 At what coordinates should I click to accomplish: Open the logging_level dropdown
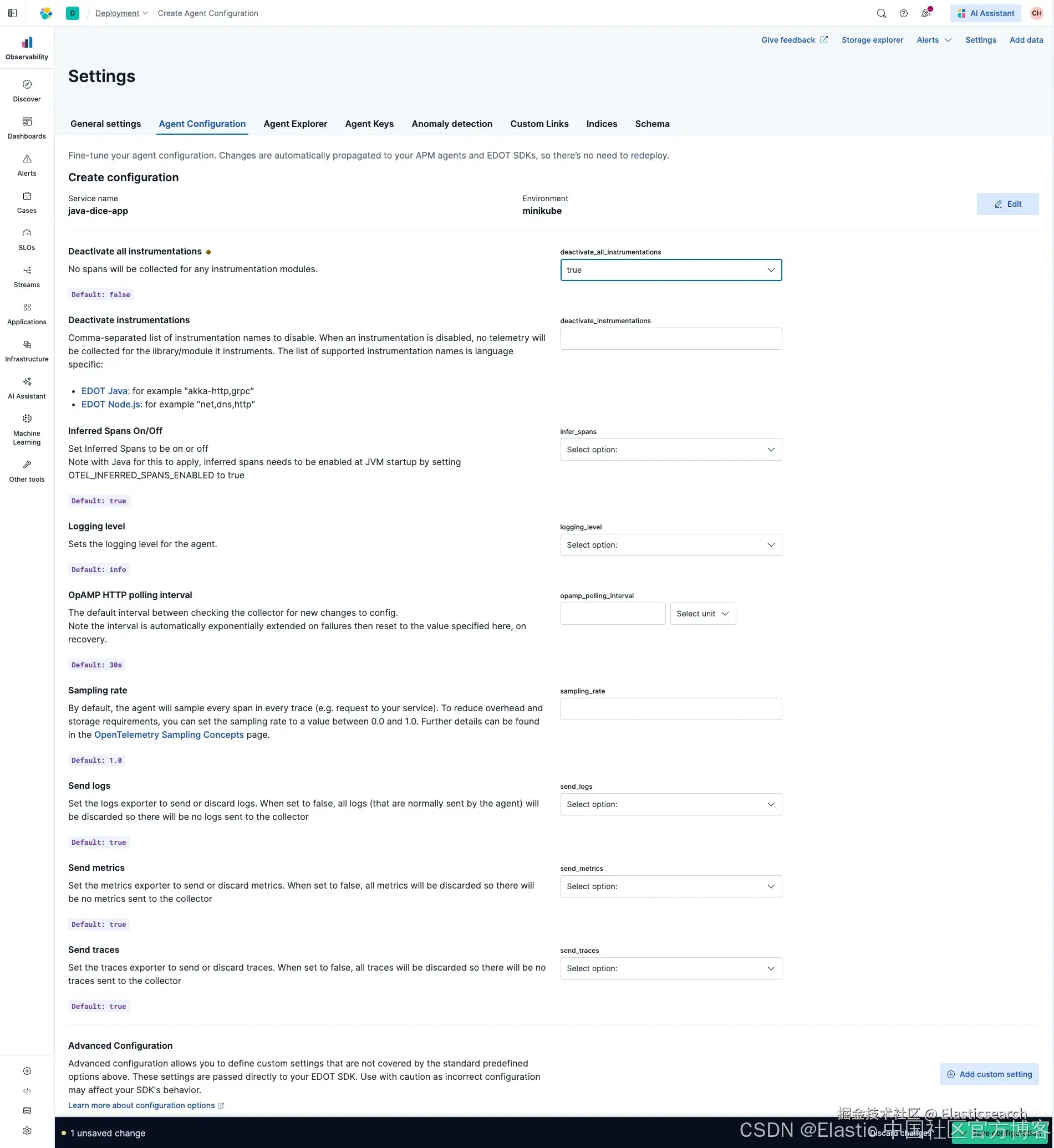pyautogui.click(x=671, y=545)
